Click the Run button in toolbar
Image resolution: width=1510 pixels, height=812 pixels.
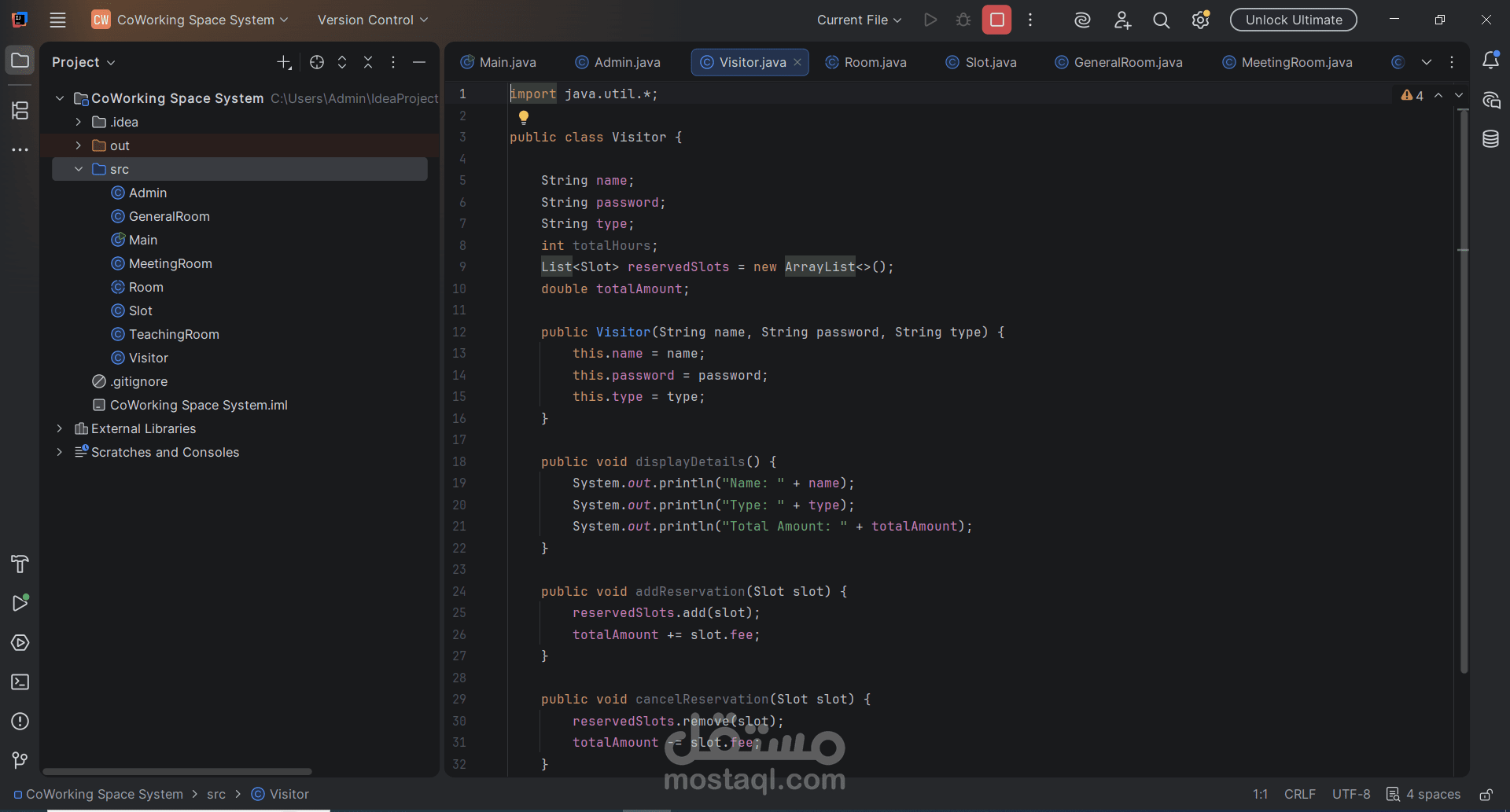(930, 20)
